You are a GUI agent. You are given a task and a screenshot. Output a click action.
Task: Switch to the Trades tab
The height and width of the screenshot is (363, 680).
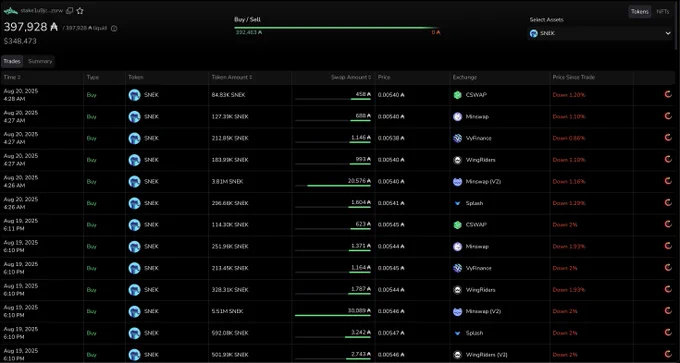pos(12,61)
